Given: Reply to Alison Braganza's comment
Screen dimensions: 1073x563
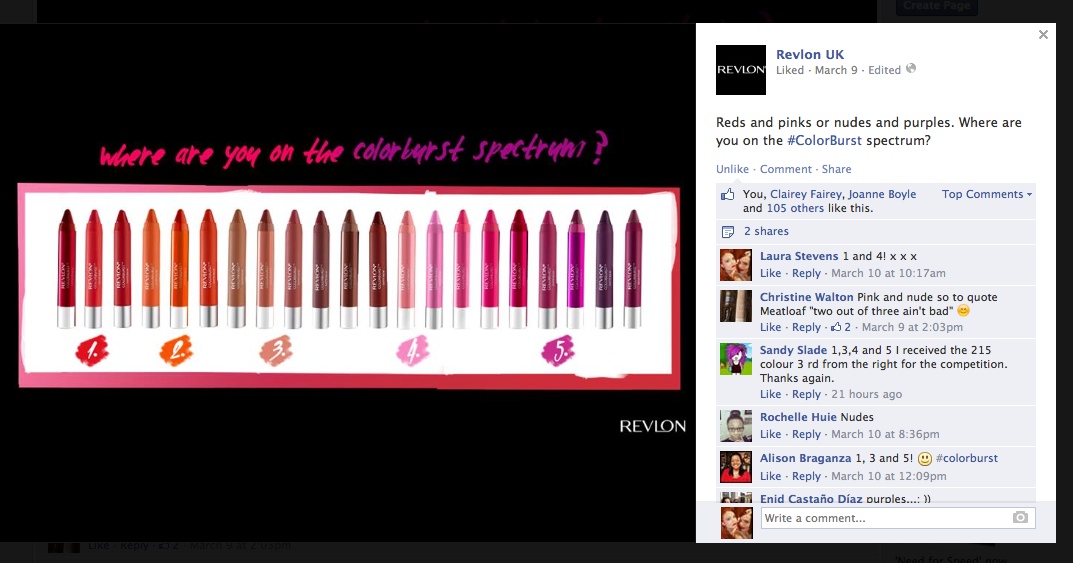Looking at the screenshot, I should 806,475.
